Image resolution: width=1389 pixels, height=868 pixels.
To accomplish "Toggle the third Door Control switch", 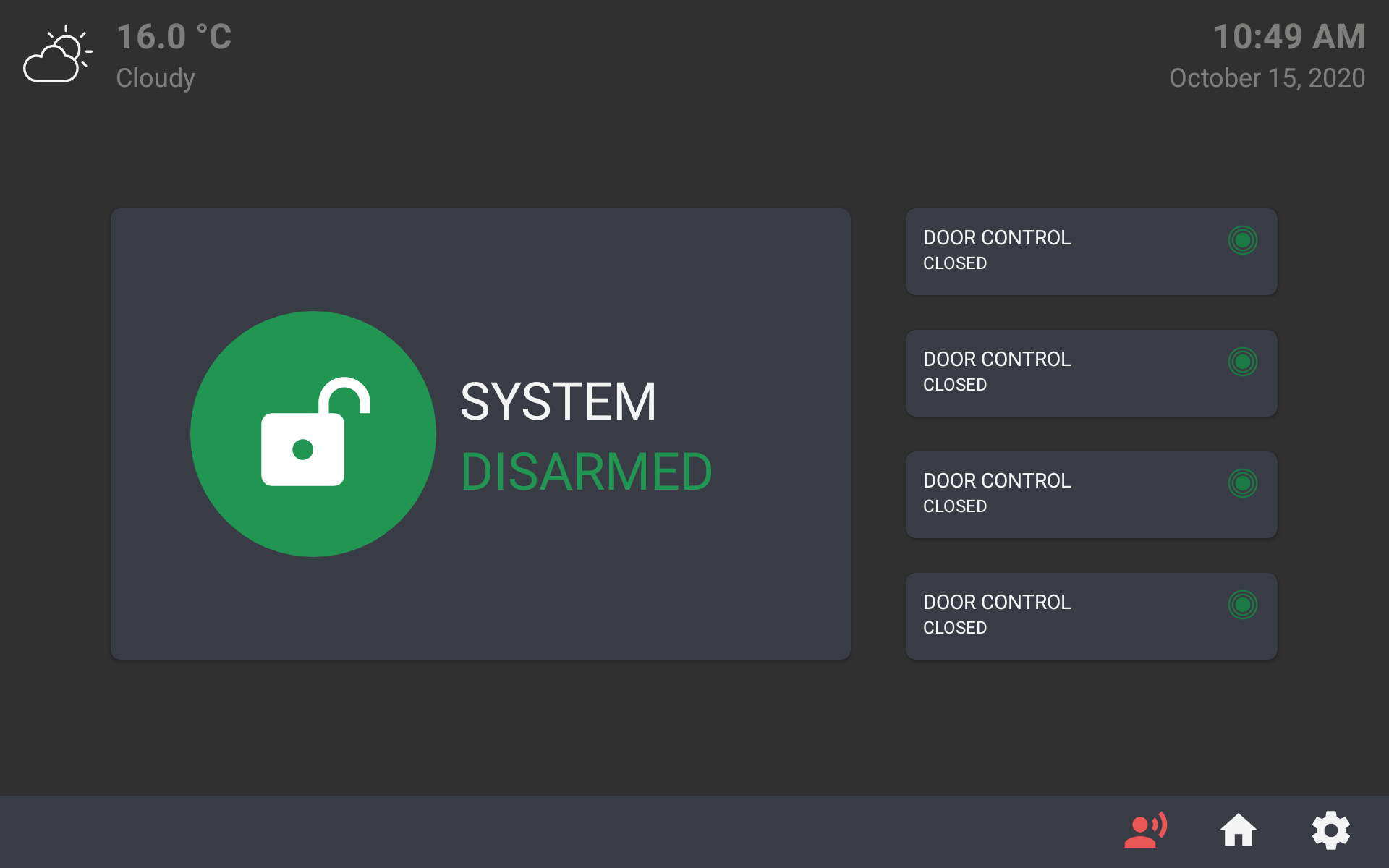I will pyautogui.click(x=1242, y=483).
